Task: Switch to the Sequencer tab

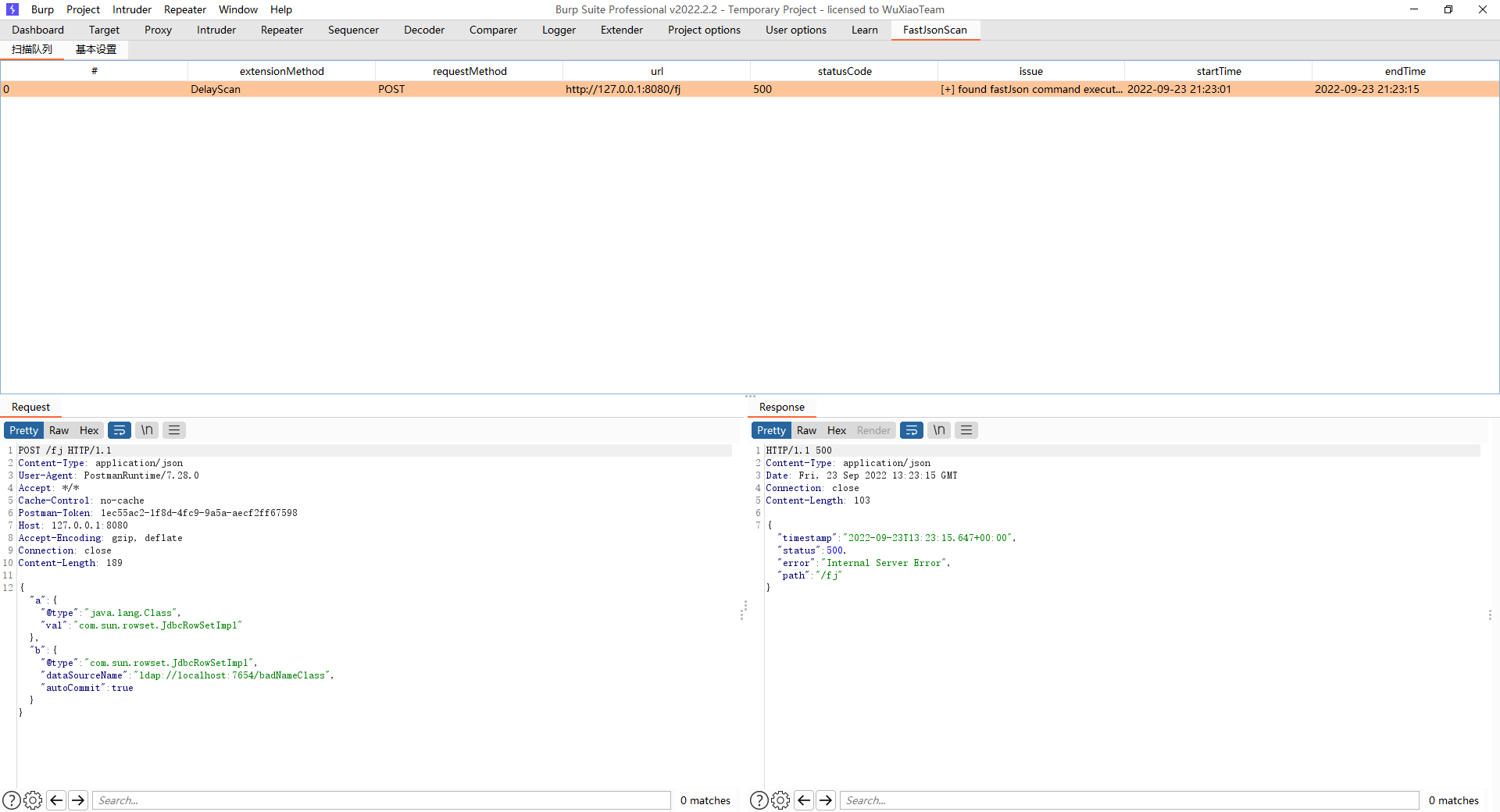Action: click(x=353, y=30)
